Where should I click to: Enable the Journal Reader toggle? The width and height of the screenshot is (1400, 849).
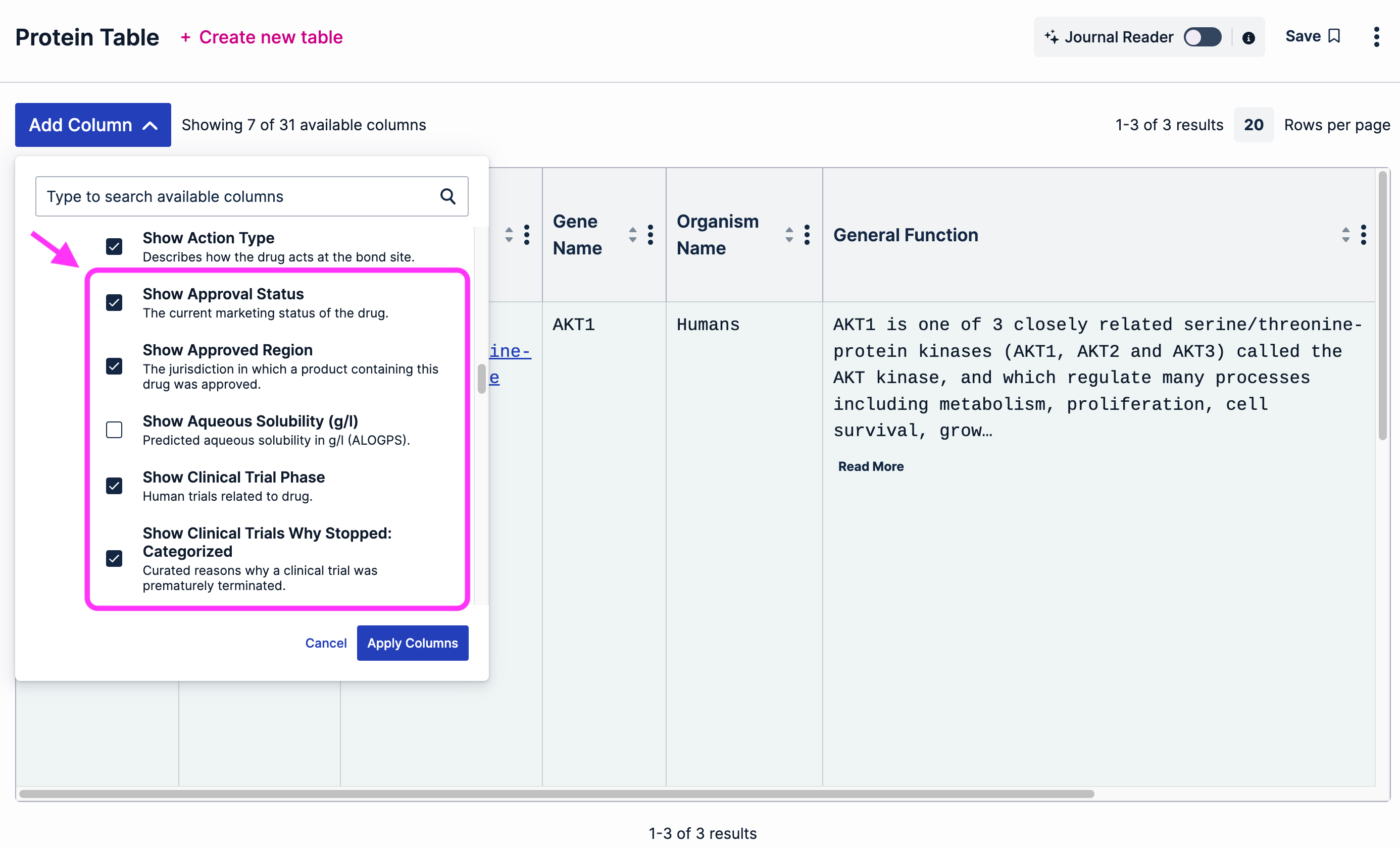1202,37
